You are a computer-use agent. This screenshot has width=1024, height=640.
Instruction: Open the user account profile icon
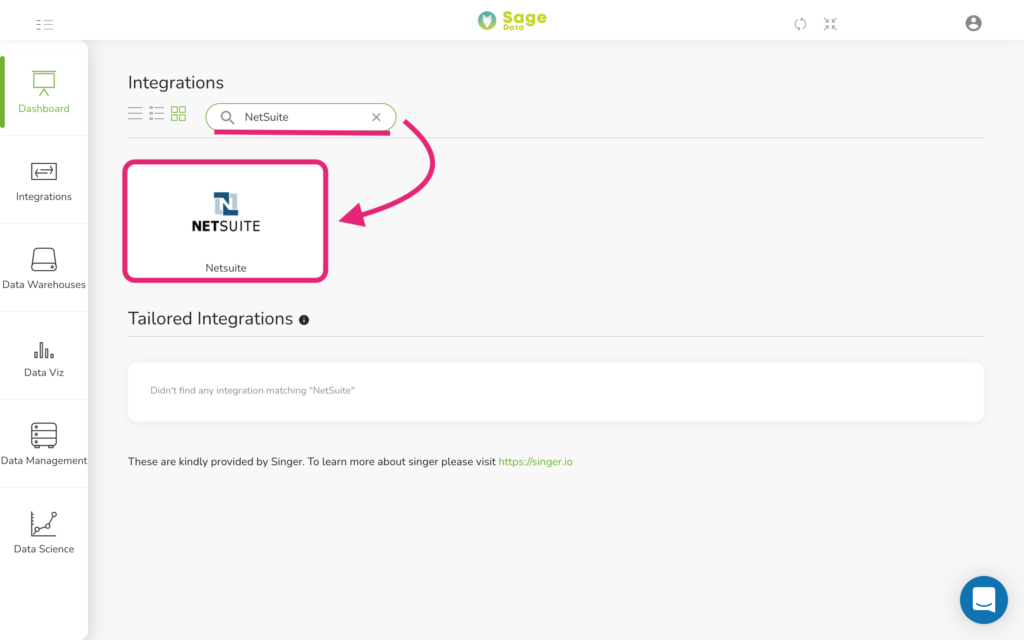pyautogui.click(x=973, y=24)
